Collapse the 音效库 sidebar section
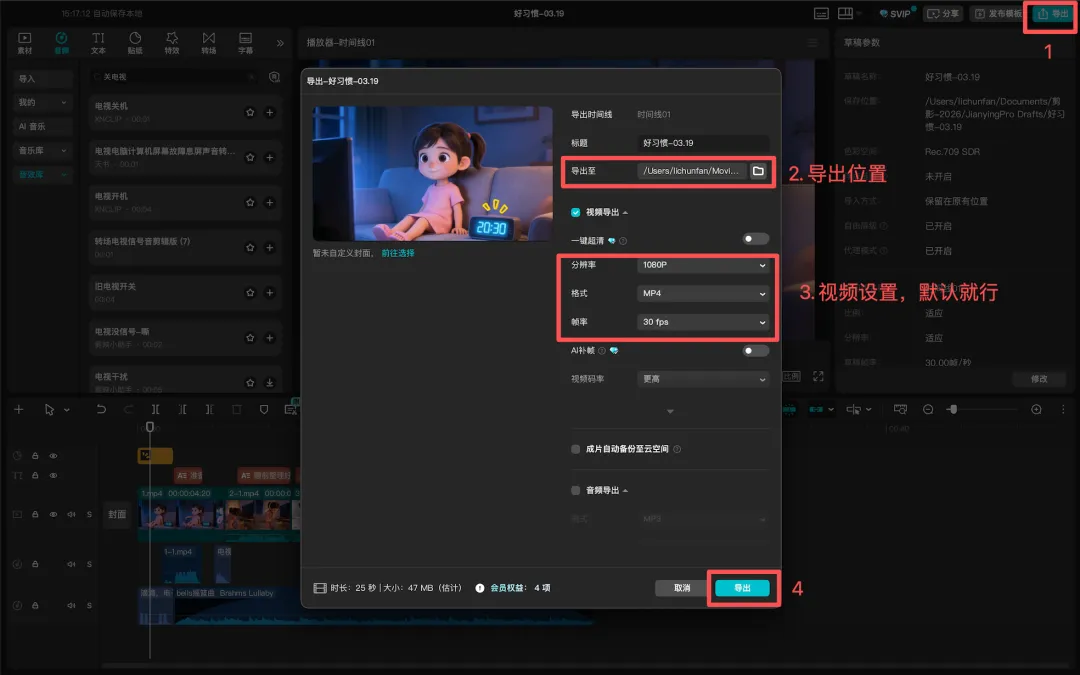 43,174
